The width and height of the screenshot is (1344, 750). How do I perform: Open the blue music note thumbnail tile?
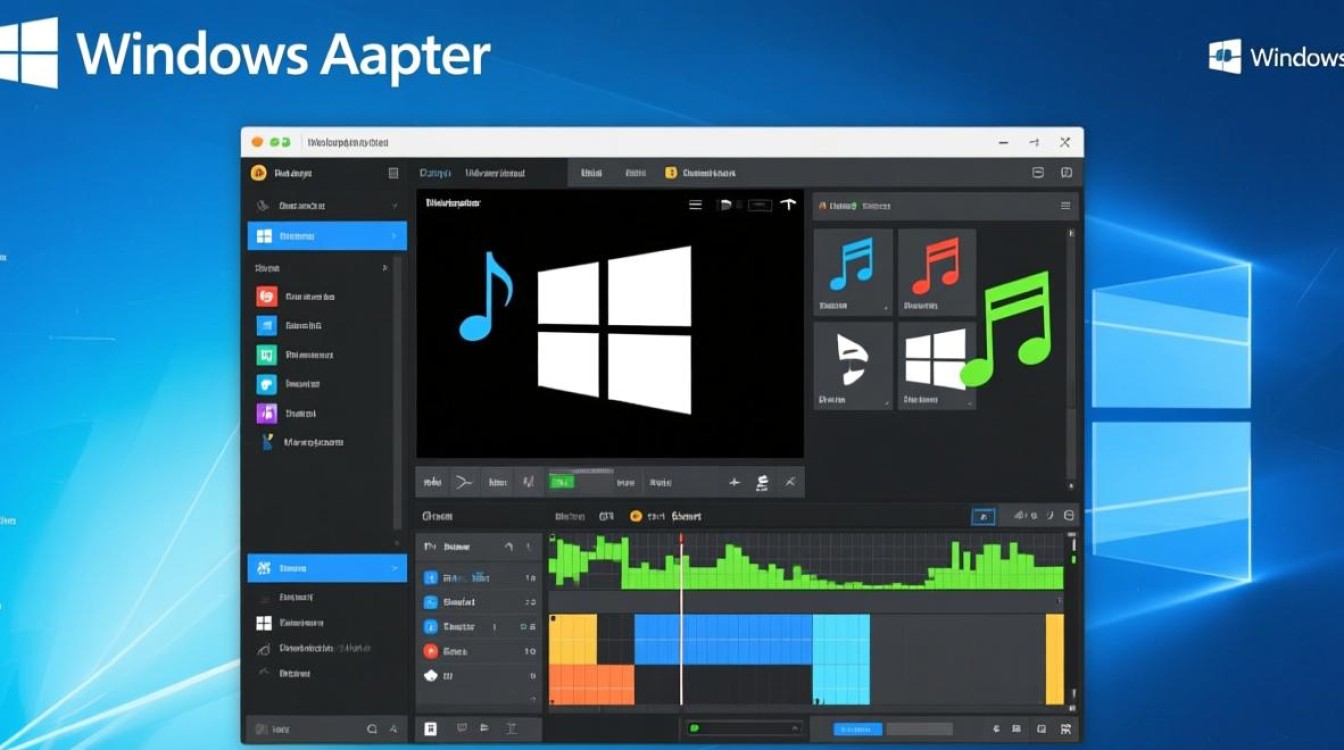point(852,270)
